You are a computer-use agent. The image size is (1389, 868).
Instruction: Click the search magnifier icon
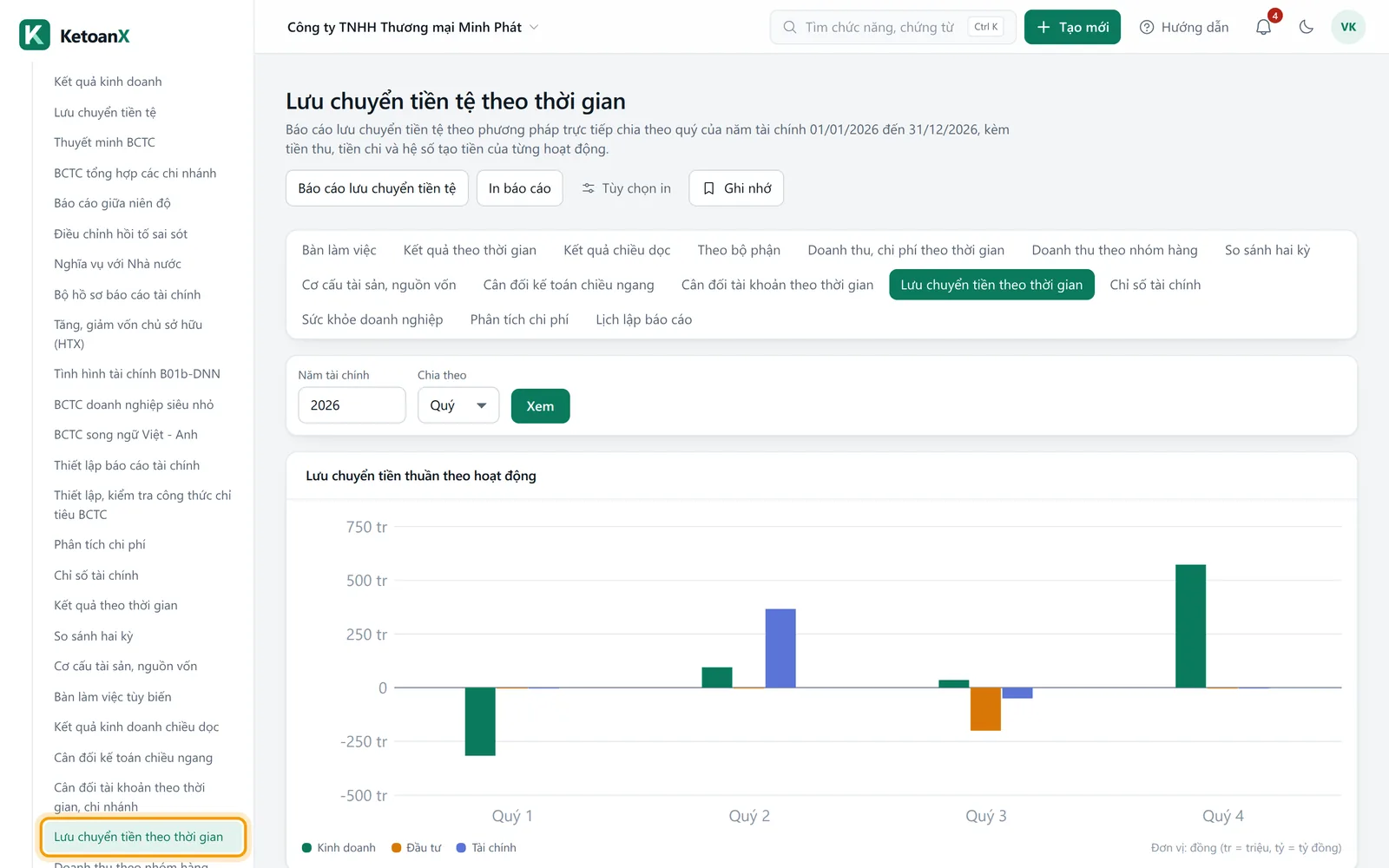[790, 27]
